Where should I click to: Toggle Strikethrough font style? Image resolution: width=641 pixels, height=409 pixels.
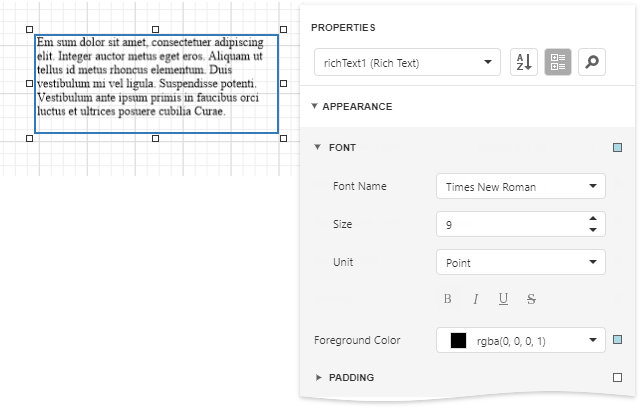point(531,299)
